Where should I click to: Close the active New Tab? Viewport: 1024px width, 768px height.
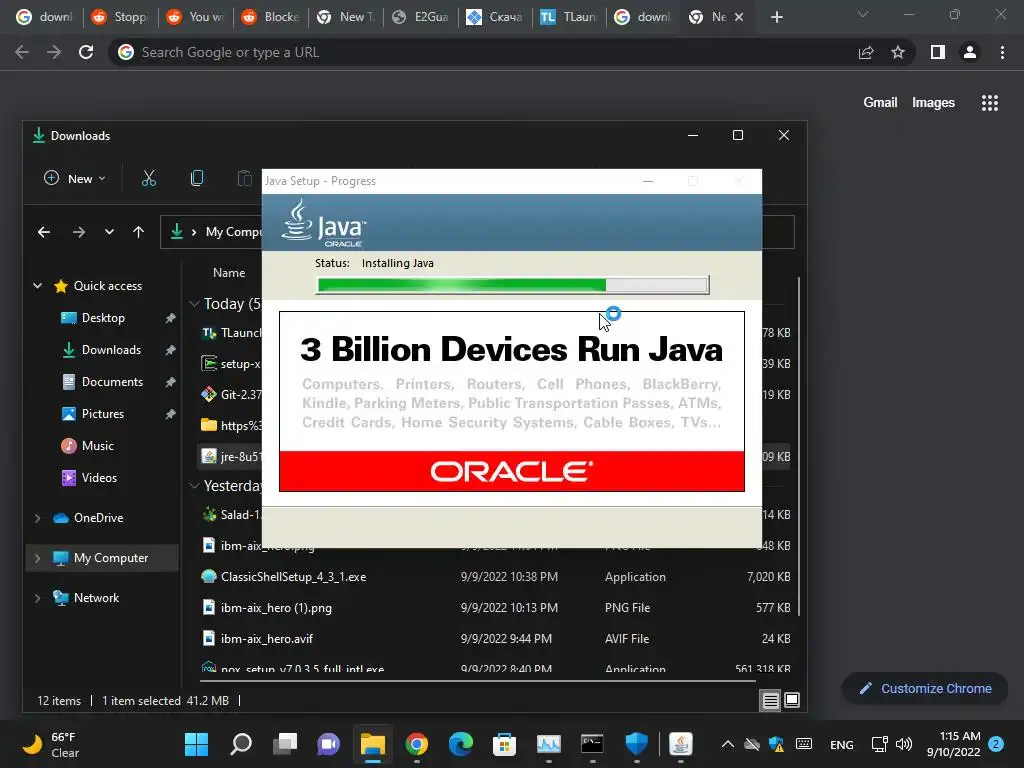(739, 17)
